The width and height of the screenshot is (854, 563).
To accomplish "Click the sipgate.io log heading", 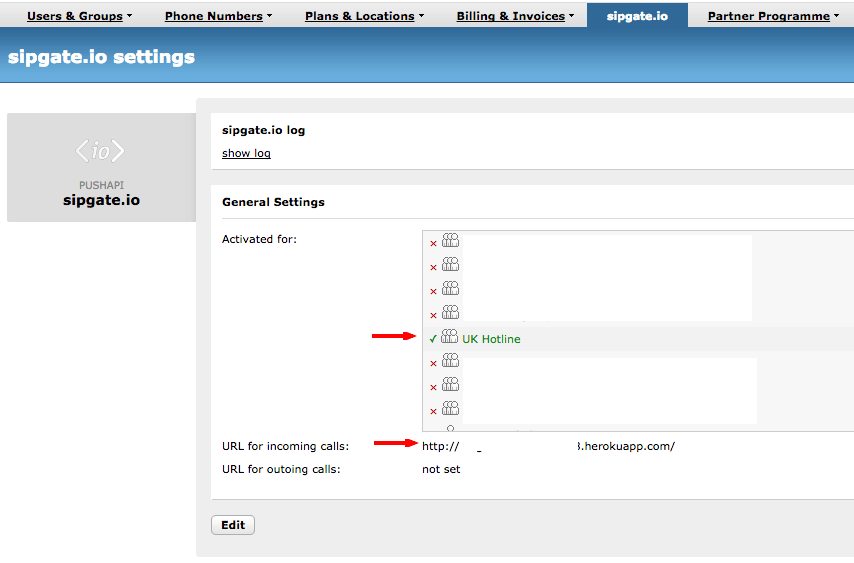I will [264, 130].
